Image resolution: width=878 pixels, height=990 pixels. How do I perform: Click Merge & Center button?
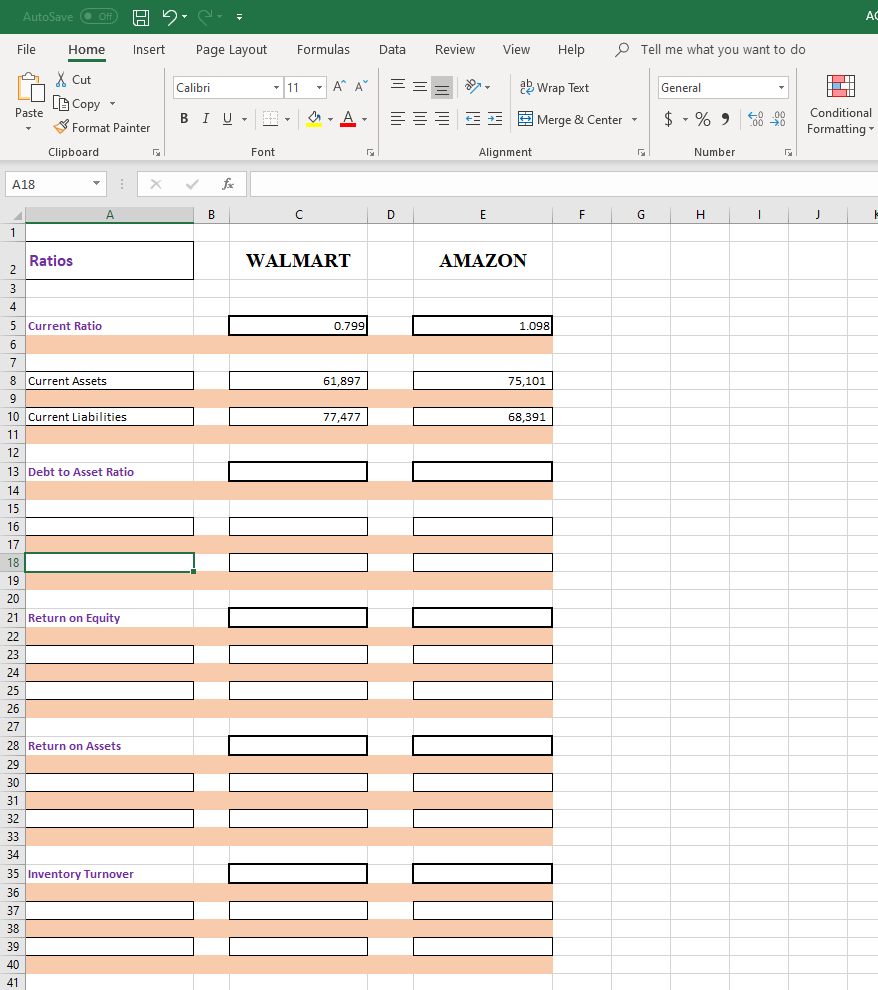[570, 119]
